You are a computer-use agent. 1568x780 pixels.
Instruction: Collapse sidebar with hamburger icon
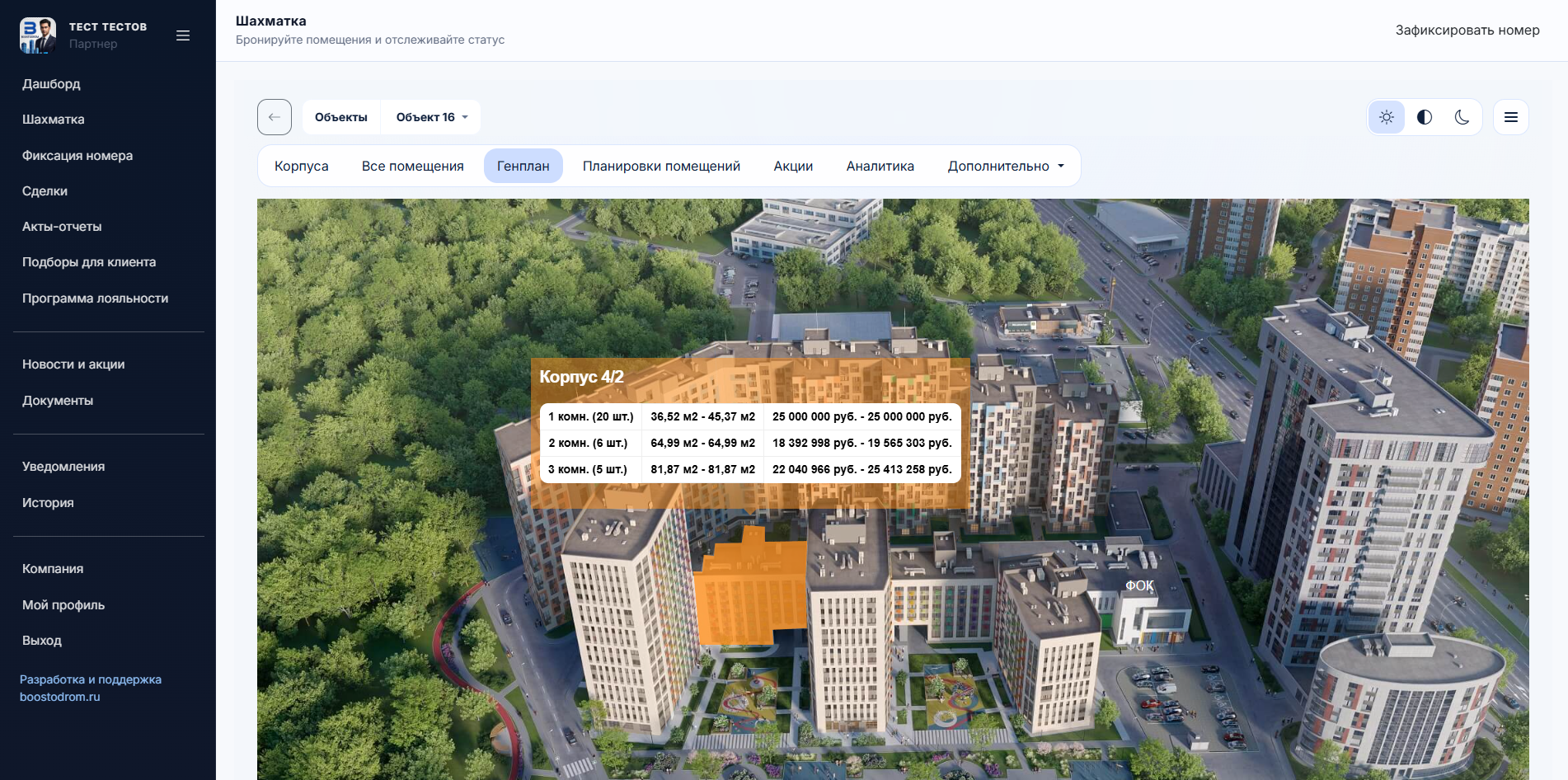click(183, 35)
